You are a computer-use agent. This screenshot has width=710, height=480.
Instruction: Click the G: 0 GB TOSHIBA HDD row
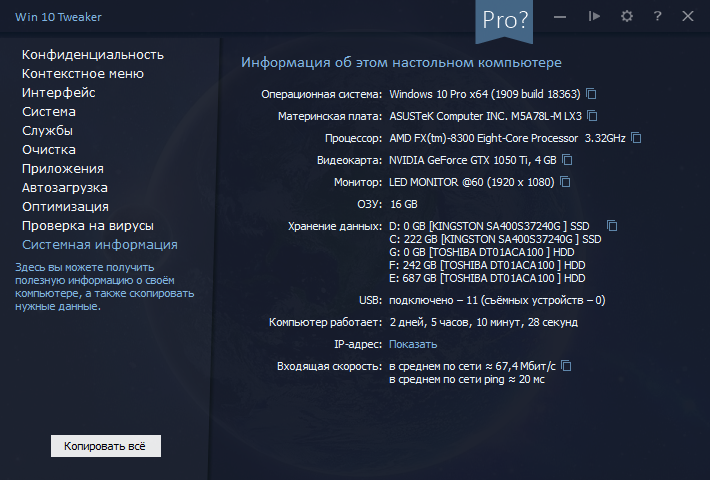pos(481,252)
